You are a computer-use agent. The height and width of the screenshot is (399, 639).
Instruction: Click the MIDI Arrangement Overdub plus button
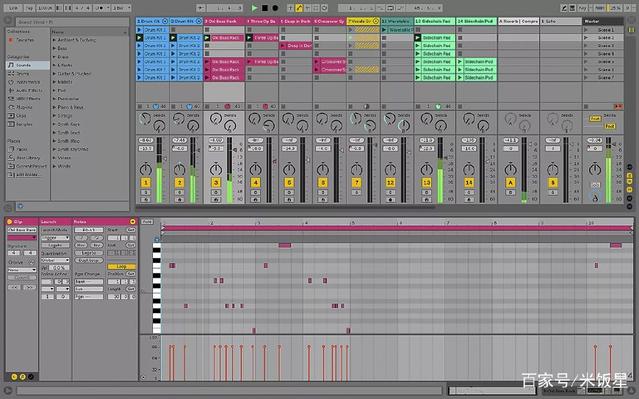point(290,8)
